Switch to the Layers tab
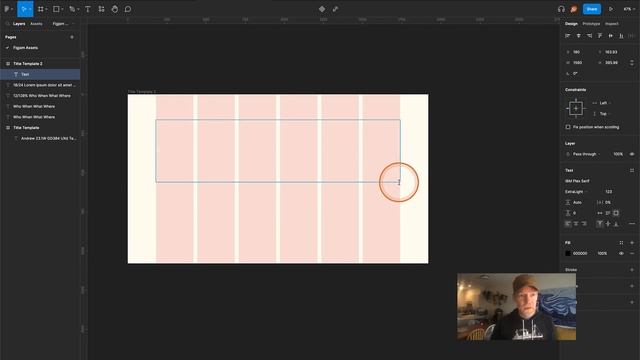Image resolution: width=640 pixels, height=360 pixels. [19, 24]
